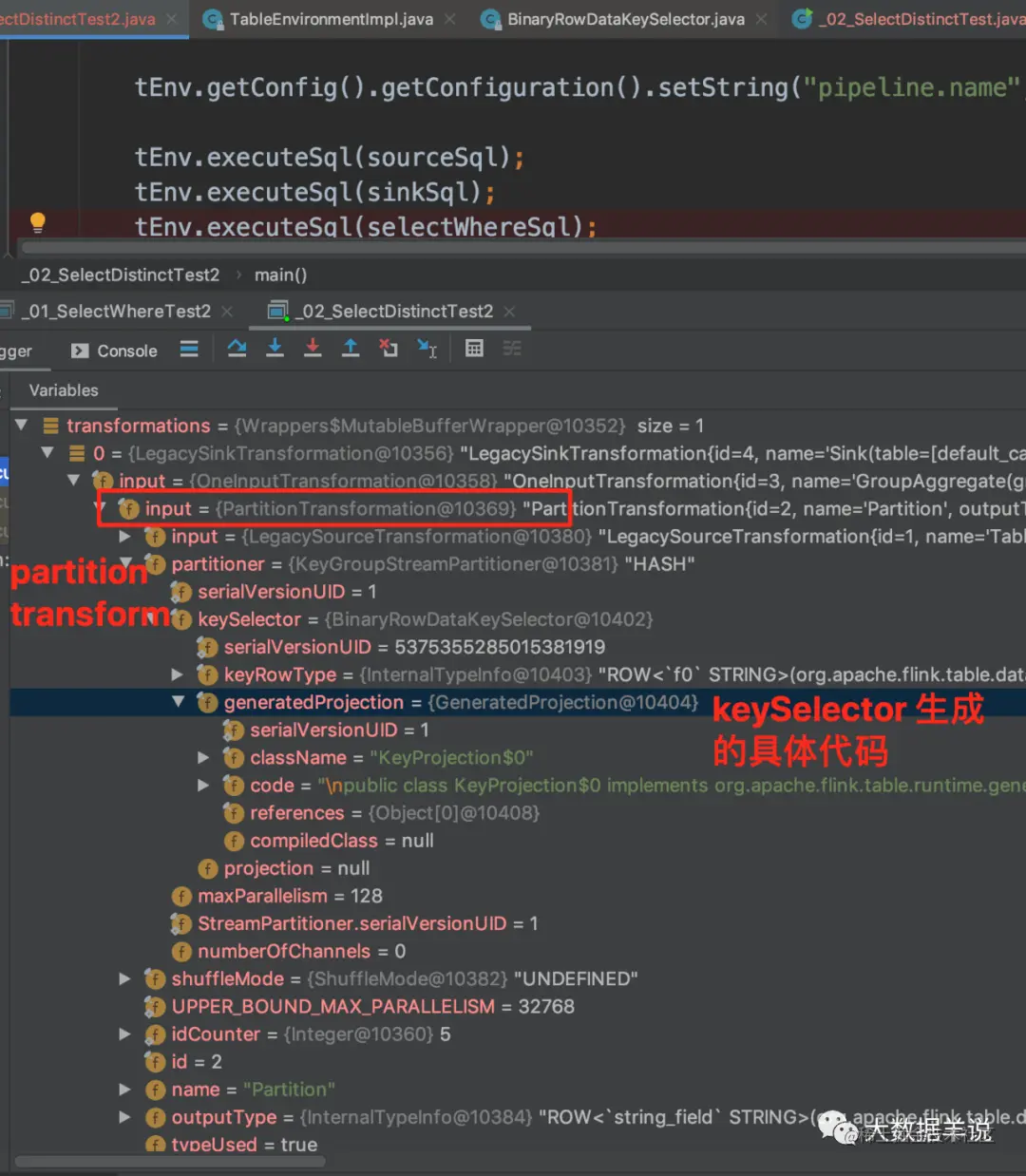This screenshot has width=1026, height=1176.
Task: Switch to BinaryRowDataKeySelector.java editor tab
Action: [625, 19]
